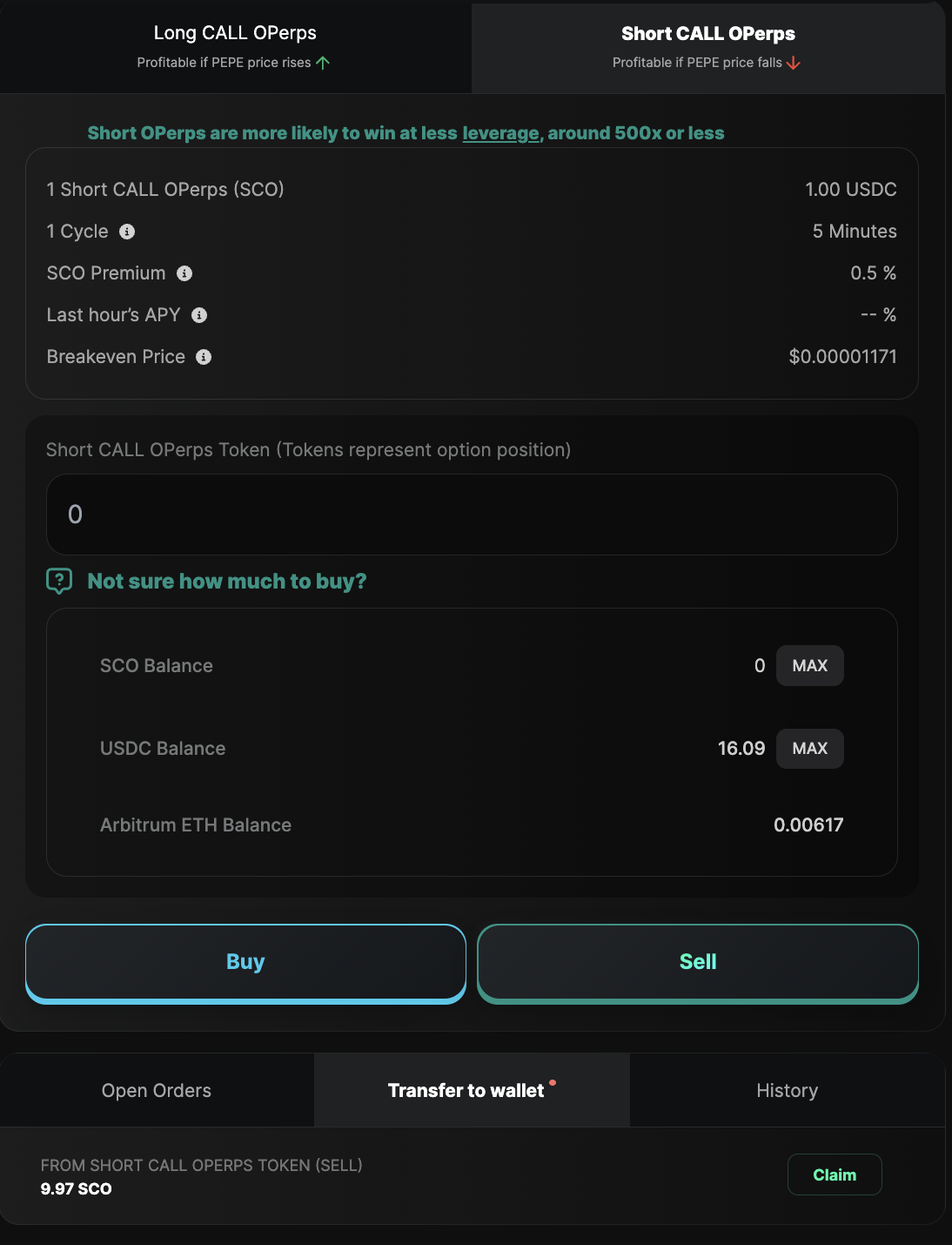
Task: Click MAX next to SCO Balance
Action: coord(809,665)
